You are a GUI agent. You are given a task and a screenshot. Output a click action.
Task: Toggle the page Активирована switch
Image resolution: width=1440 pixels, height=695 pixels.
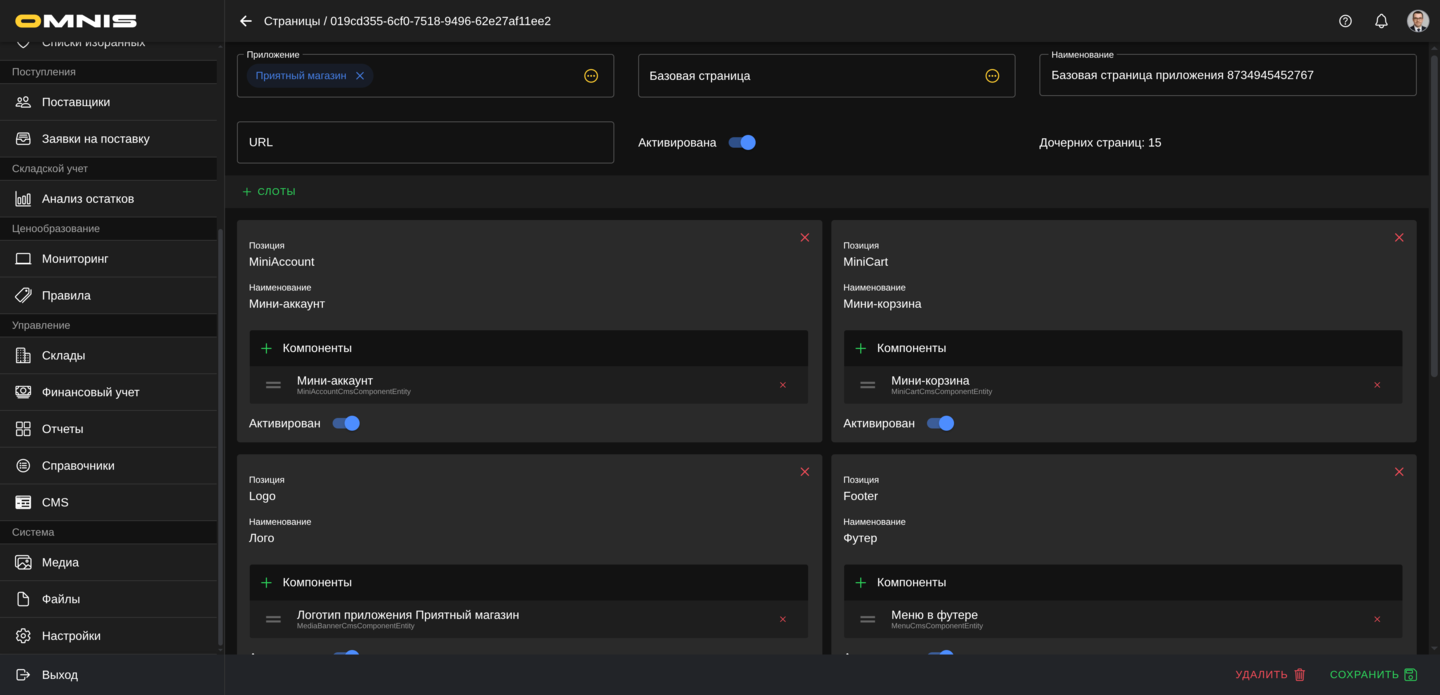pos(742,143)
